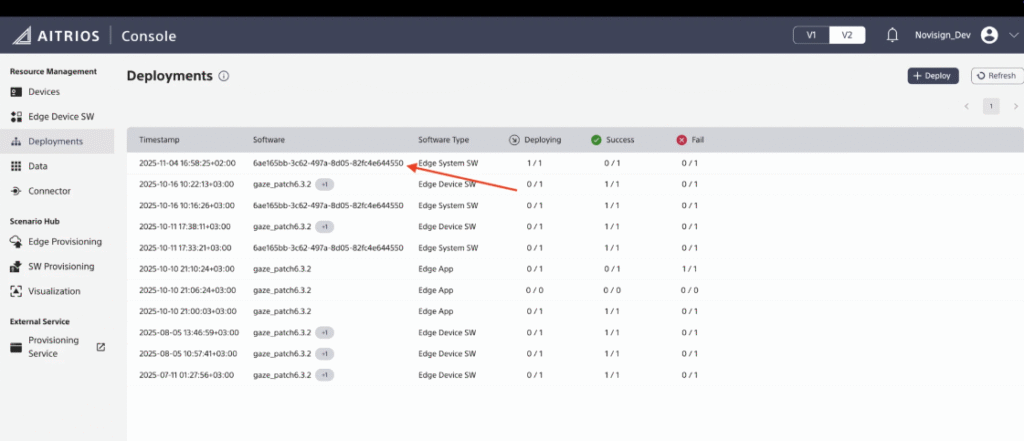Click the Deploy button
The width and height of the screenshot is (1024, 441).
pos(932,76)
